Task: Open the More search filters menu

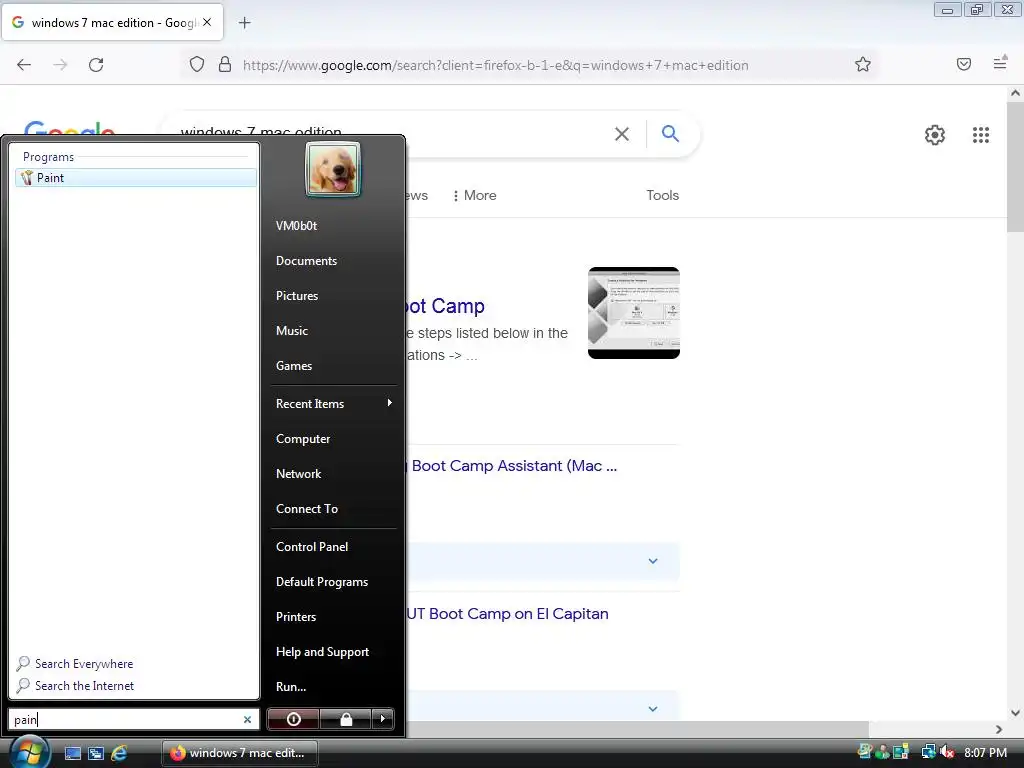Action: tap(475, 195)
